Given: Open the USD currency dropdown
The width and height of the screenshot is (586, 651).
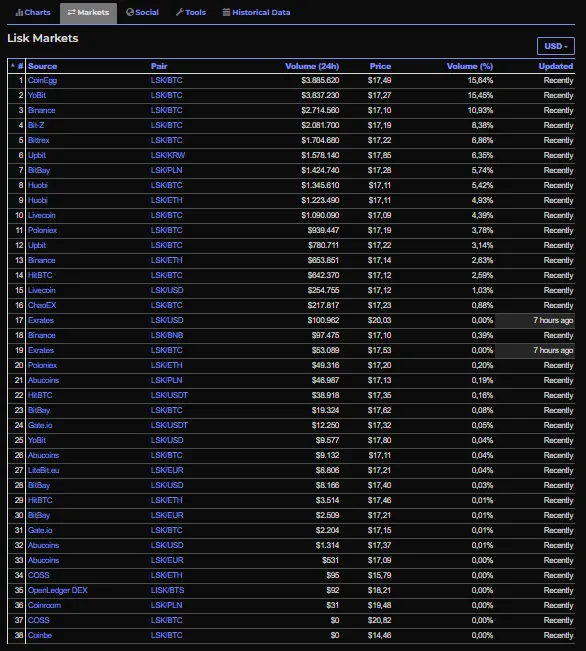Looking at the screenshot, I should click(x=556, y=46).
